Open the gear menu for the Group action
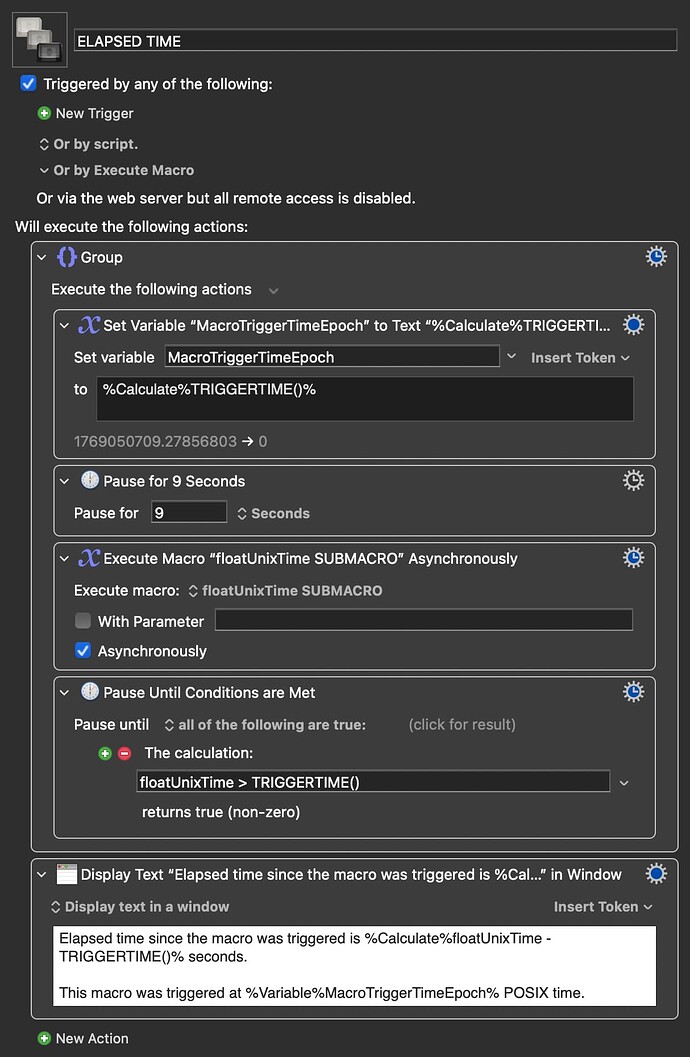 coord(655,257)
